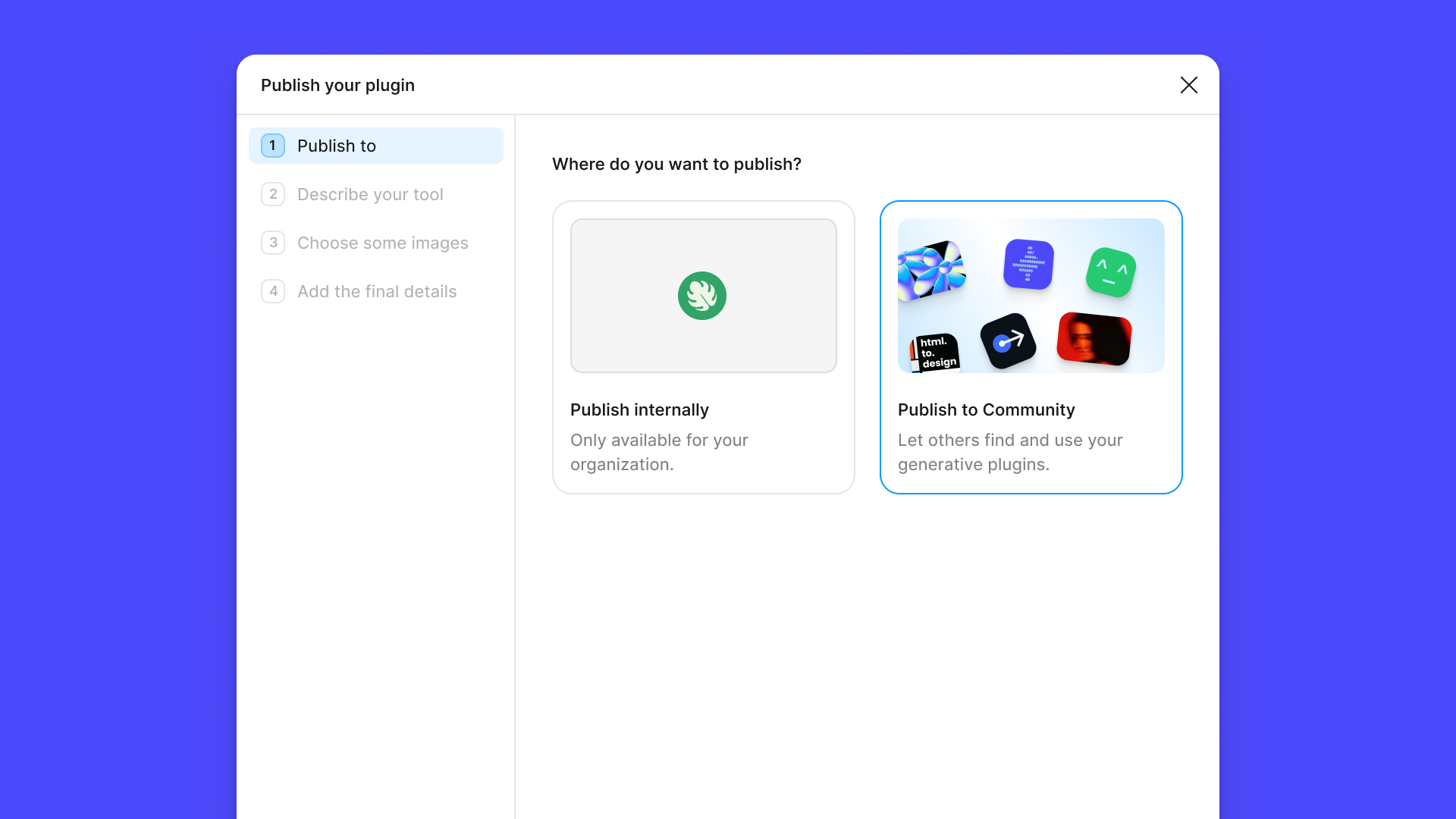Image resolution: width=1456 pixels, height=819 pixels.
Task: Click the 'Publish your plugin' dialog title
Action: tap(337, 85)
